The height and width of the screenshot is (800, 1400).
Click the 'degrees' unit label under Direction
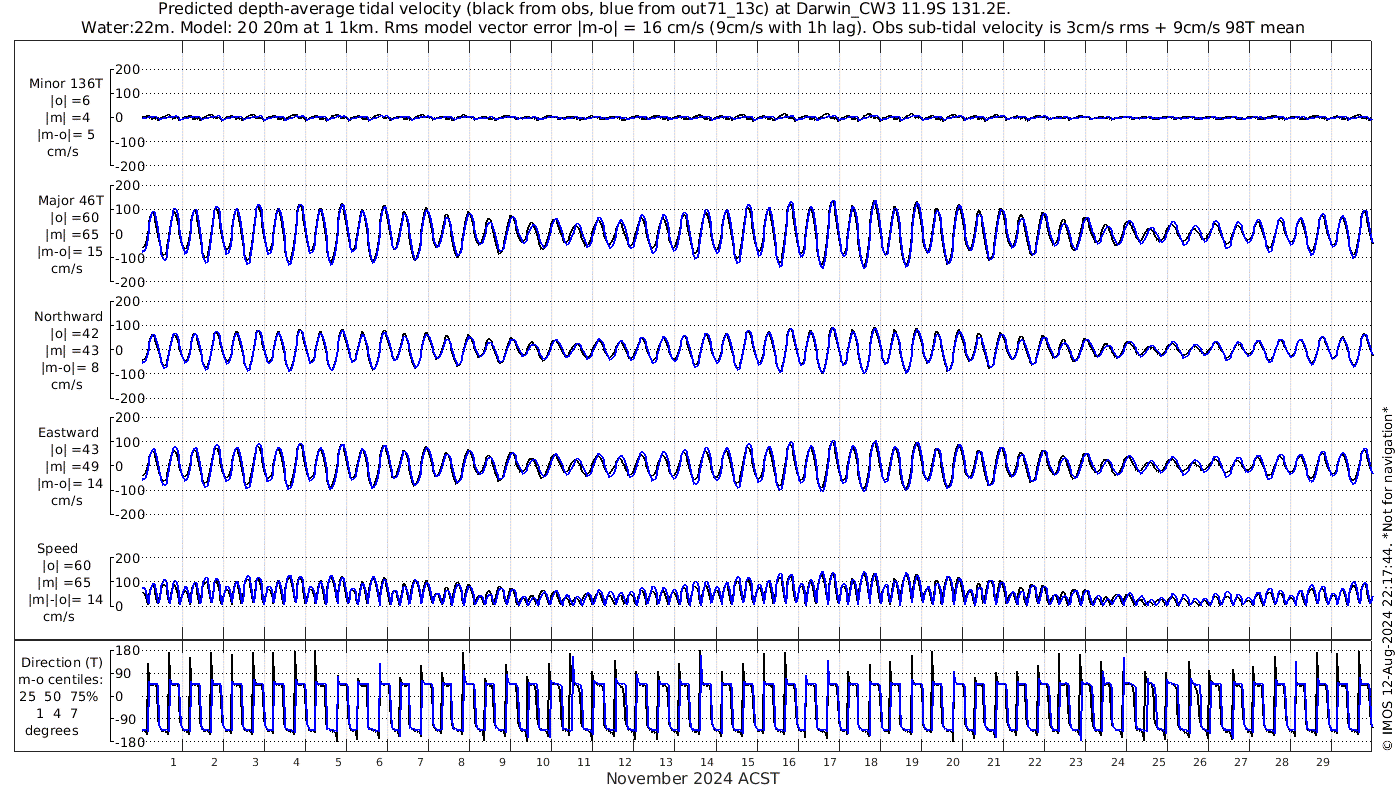coord(52,730)
